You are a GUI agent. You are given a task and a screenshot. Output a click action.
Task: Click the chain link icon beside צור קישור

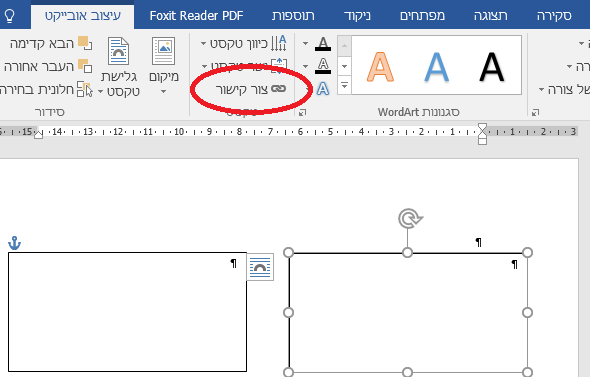pos(278,89)
